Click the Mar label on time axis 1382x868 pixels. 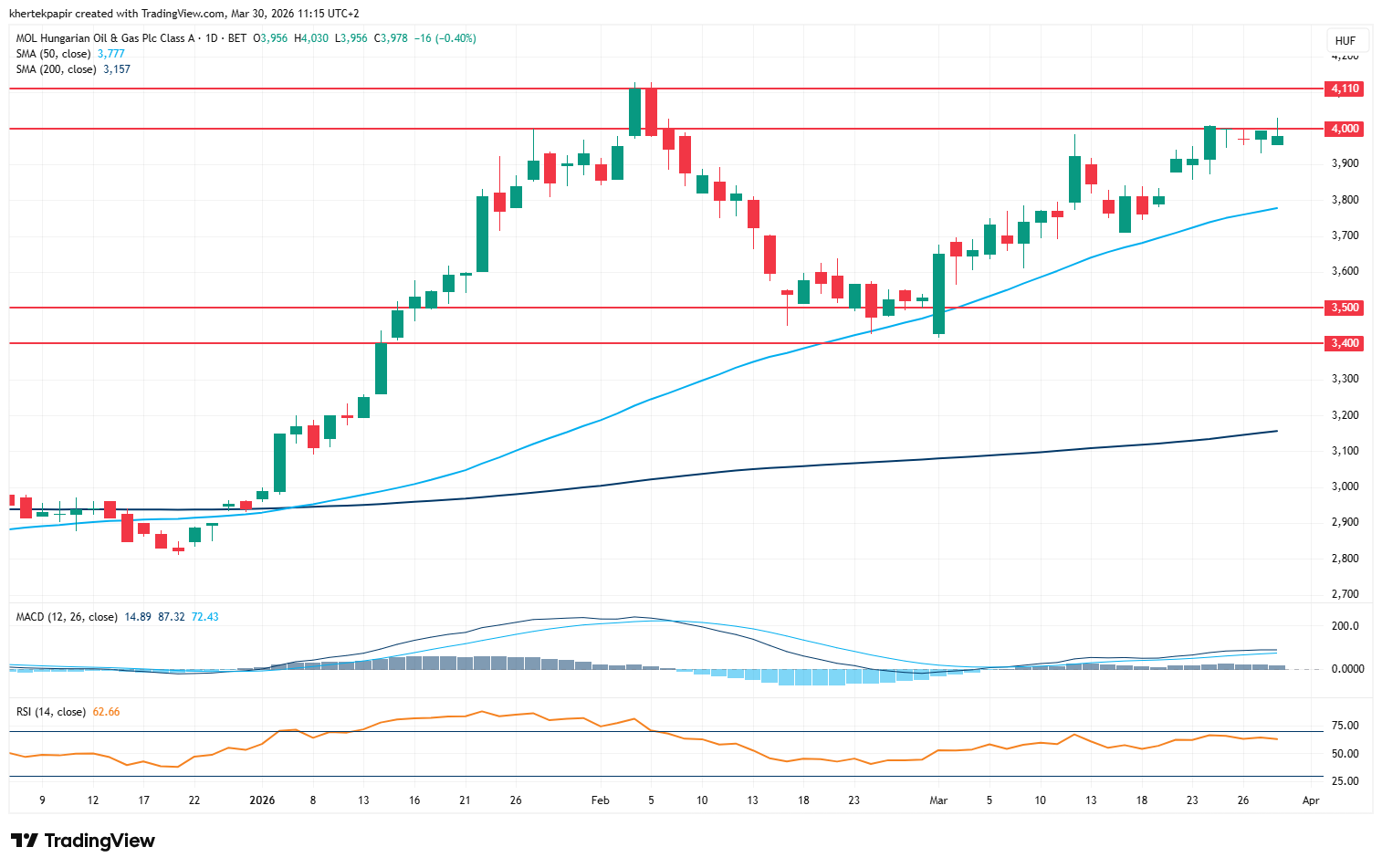tap(938, 800)
